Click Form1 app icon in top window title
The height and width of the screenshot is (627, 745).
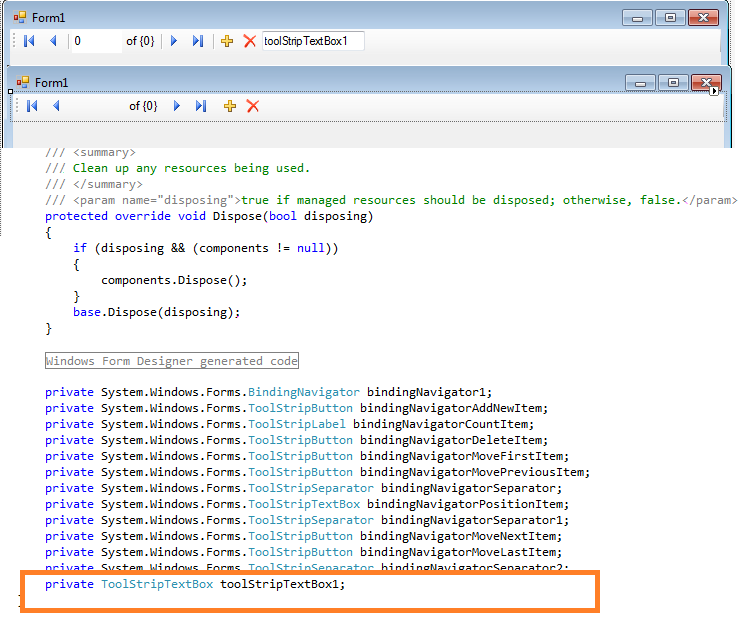(19, 18)
